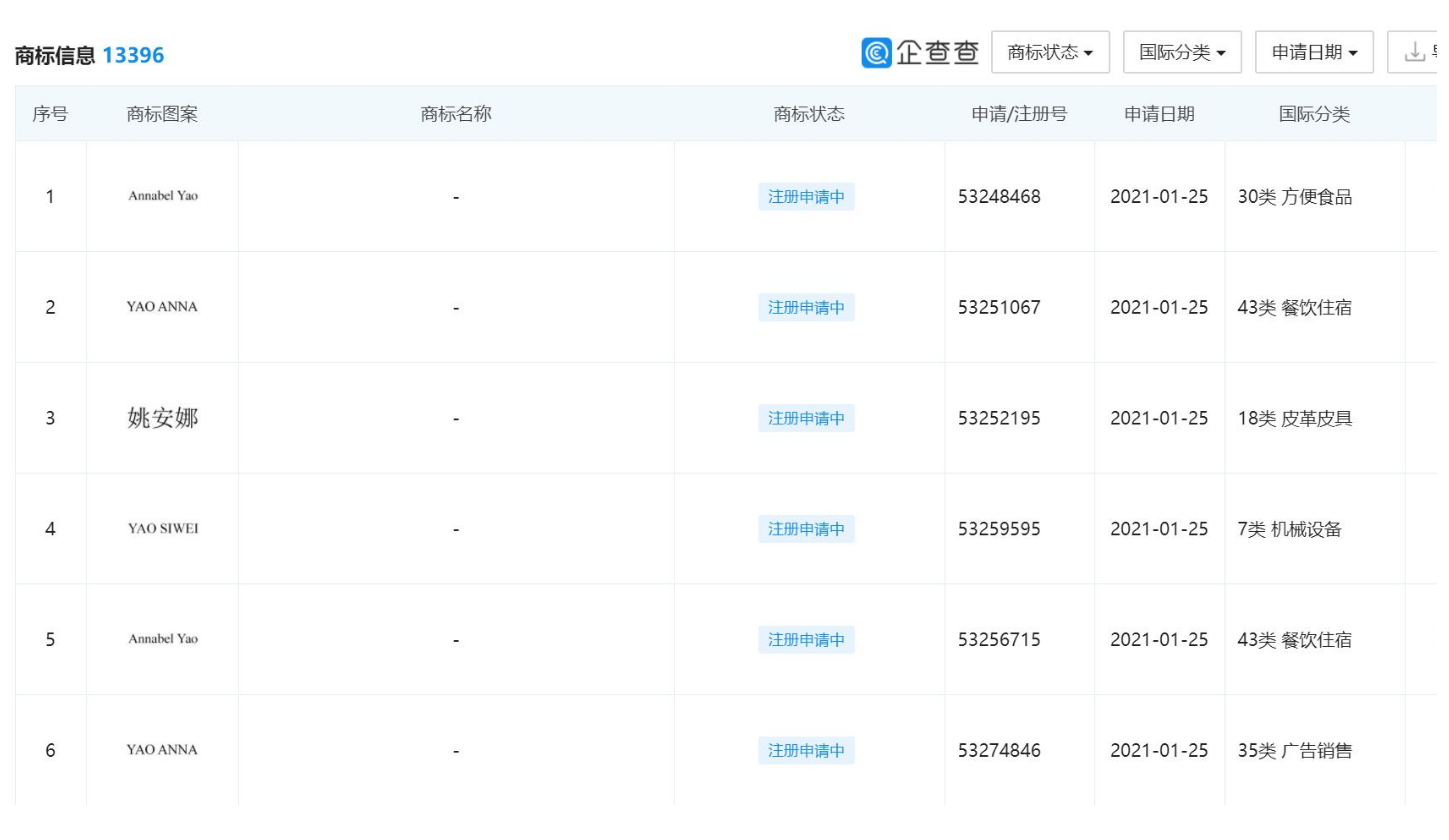1449x840 pixels.
Task: Select registration number 53248468
Action: [999, 197]
